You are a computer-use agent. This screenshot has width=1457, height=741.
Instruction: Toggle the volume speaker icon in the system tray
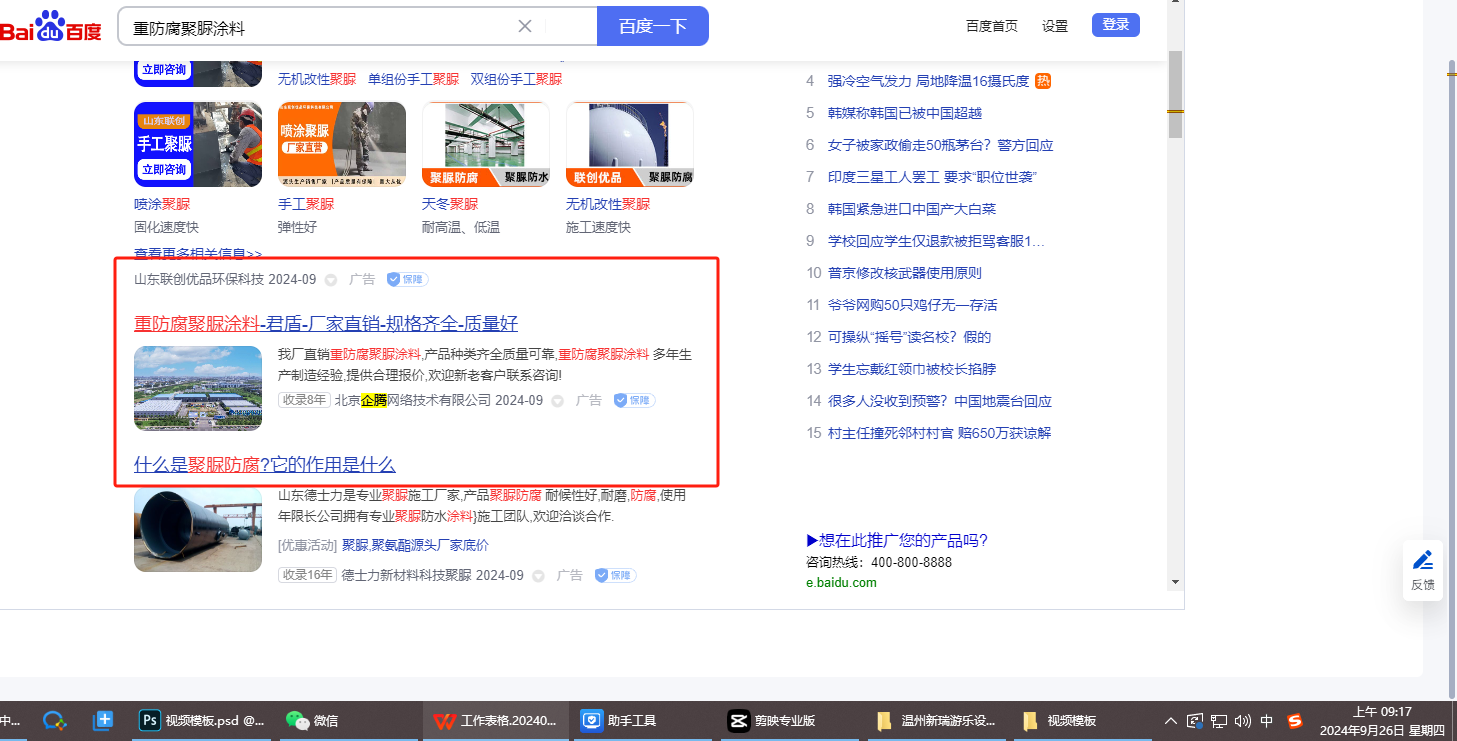(1243, 720)
